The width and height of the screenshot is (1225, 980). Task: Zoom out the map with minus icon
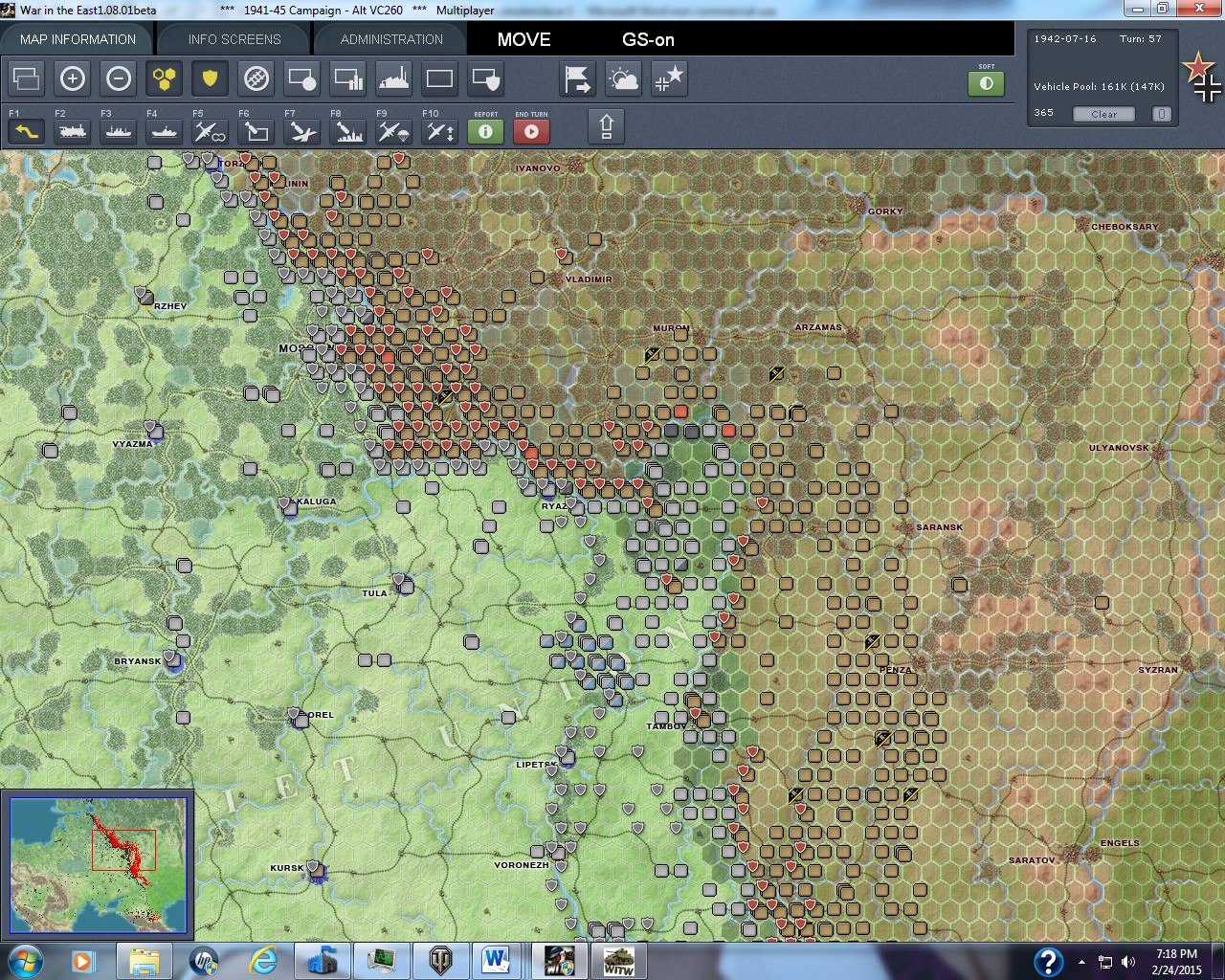119,78
